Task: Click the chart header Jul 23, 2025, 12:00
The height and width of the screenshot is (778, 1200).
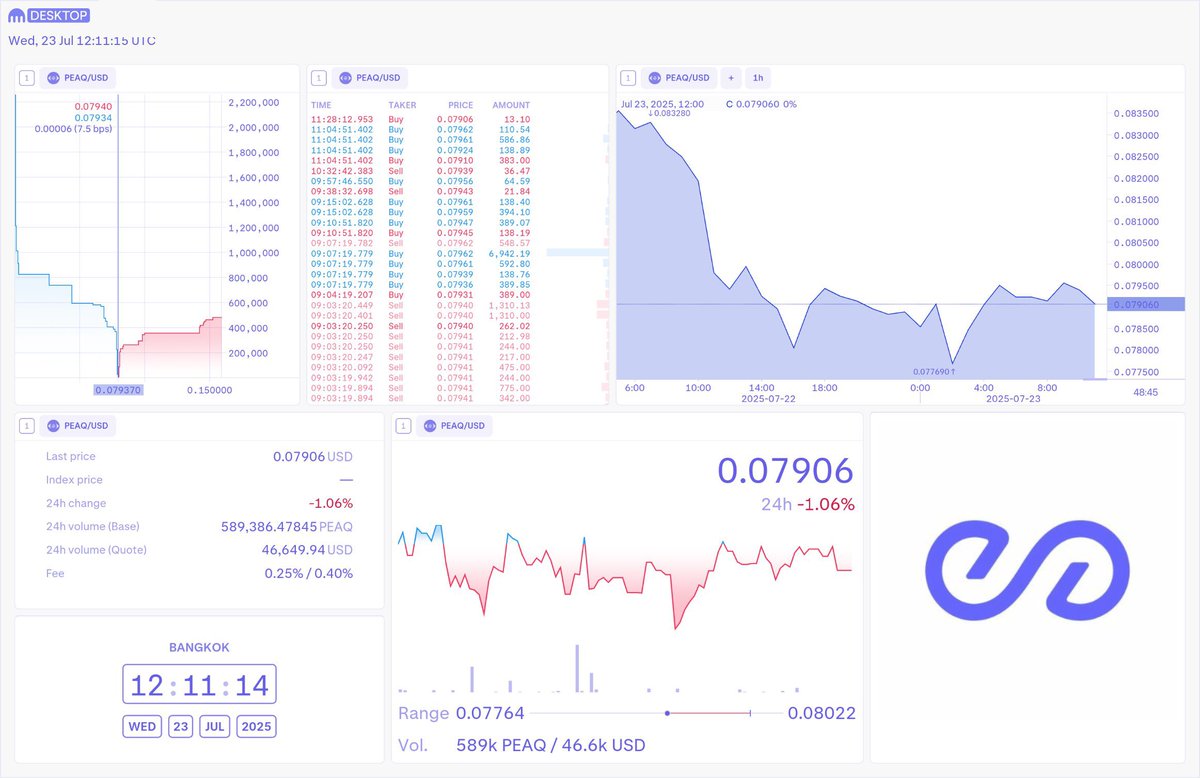Action: (662, 104)
